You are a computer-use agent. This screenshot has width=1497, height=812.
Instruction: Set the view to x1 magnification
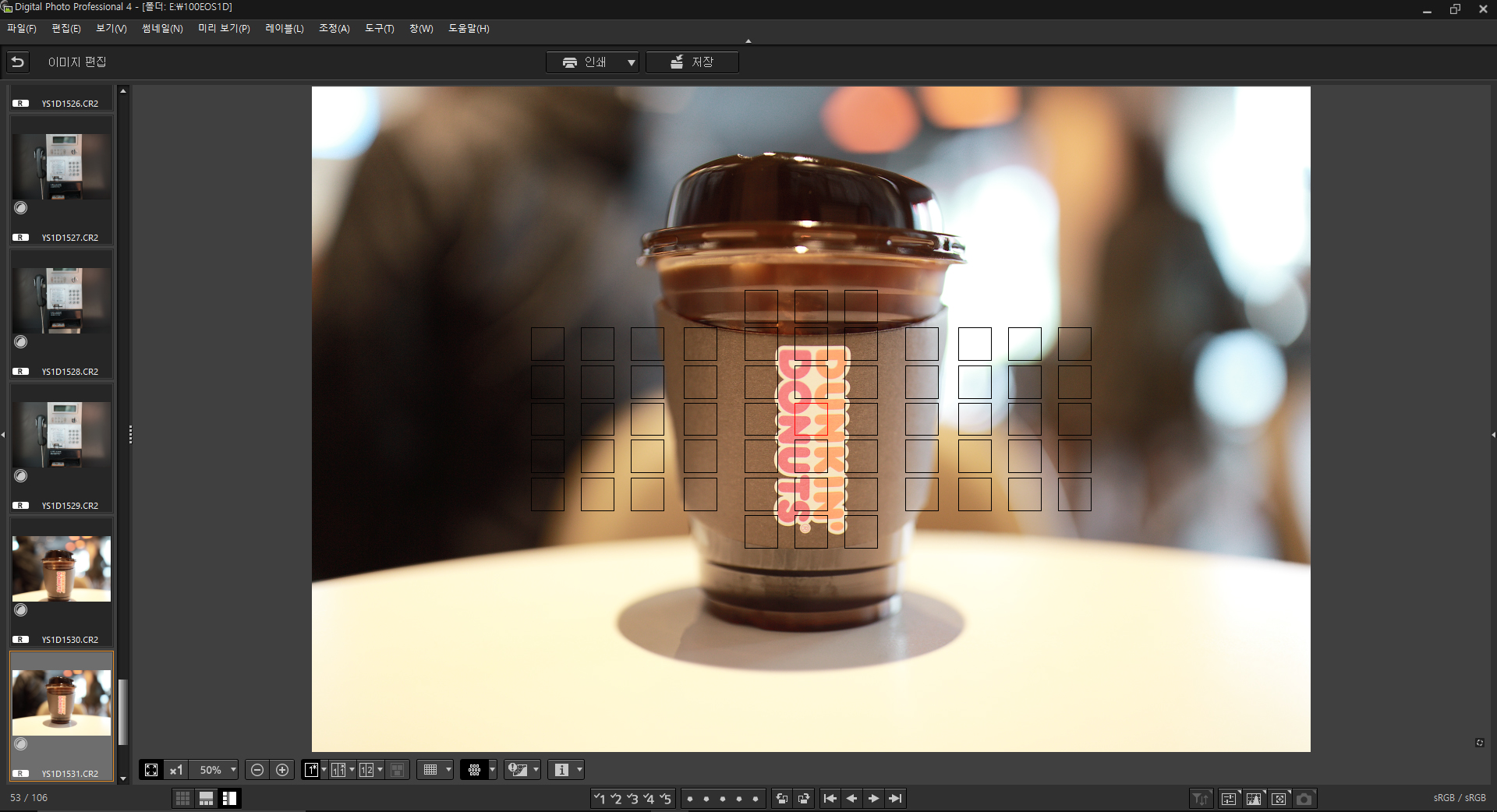pyautogui.click(x=176, y=770)
